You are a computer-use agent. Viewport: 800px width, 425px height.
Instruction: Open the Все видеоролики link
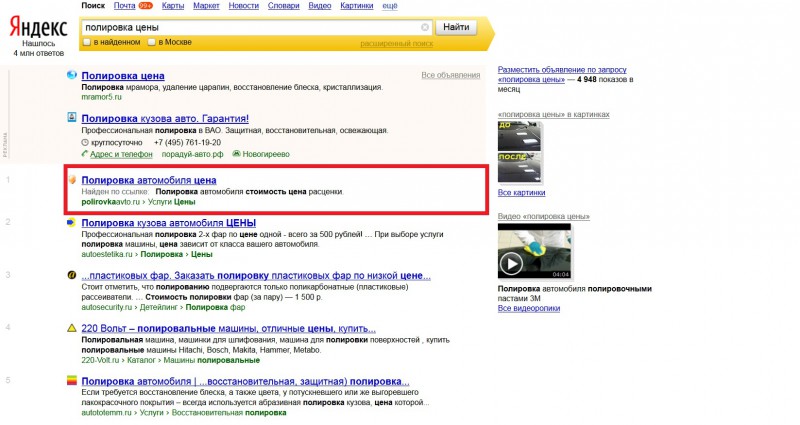pyautogui.click(x=529, y=308)
